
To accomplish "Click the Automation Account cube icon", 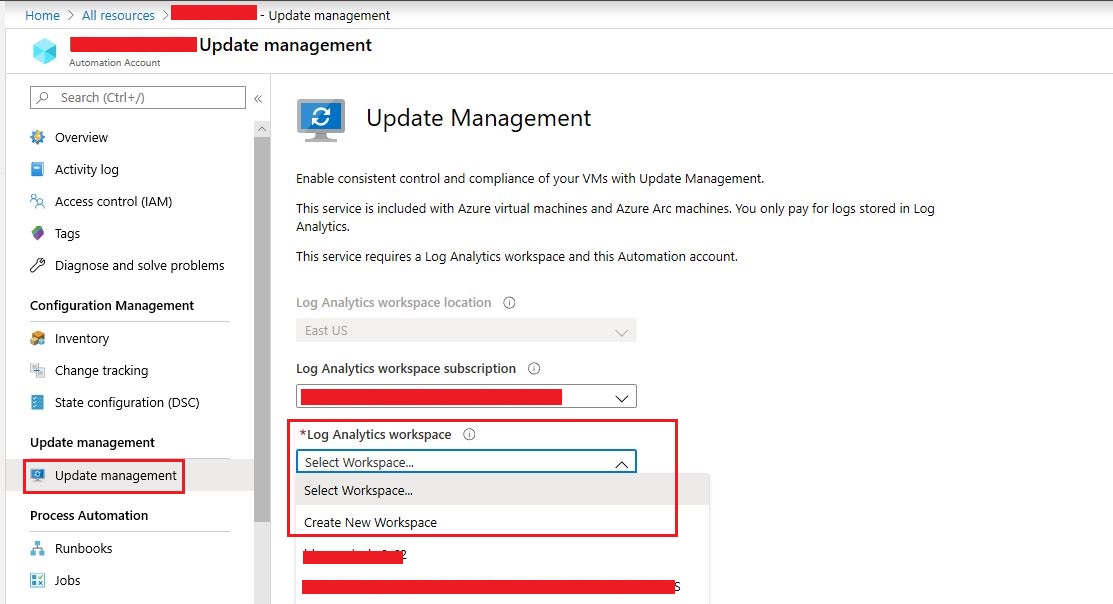I will (45, 51).
